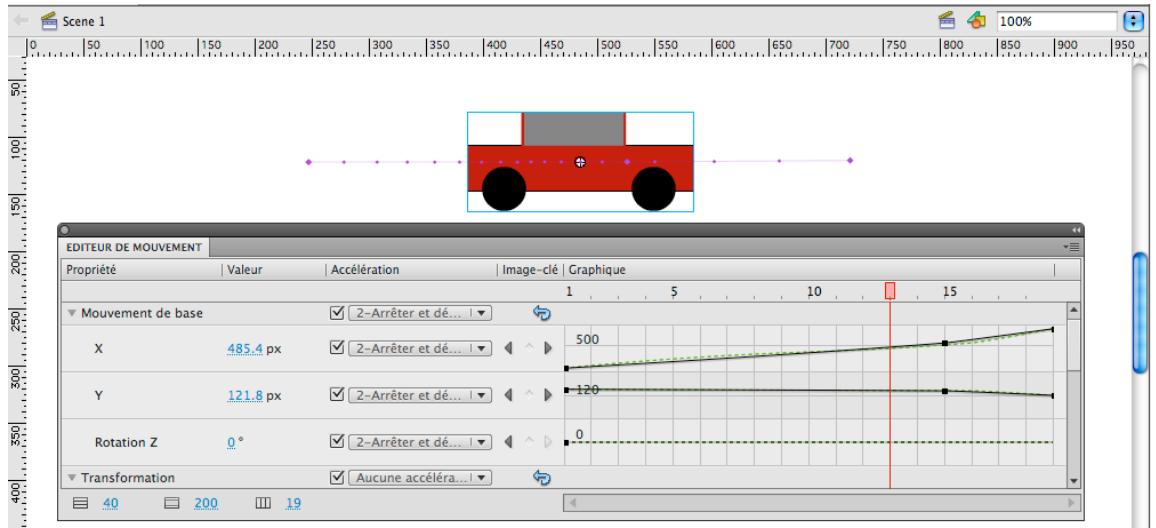Click scroll up arrow in motion editor

pyautogui.click(x=1073, y=310)
